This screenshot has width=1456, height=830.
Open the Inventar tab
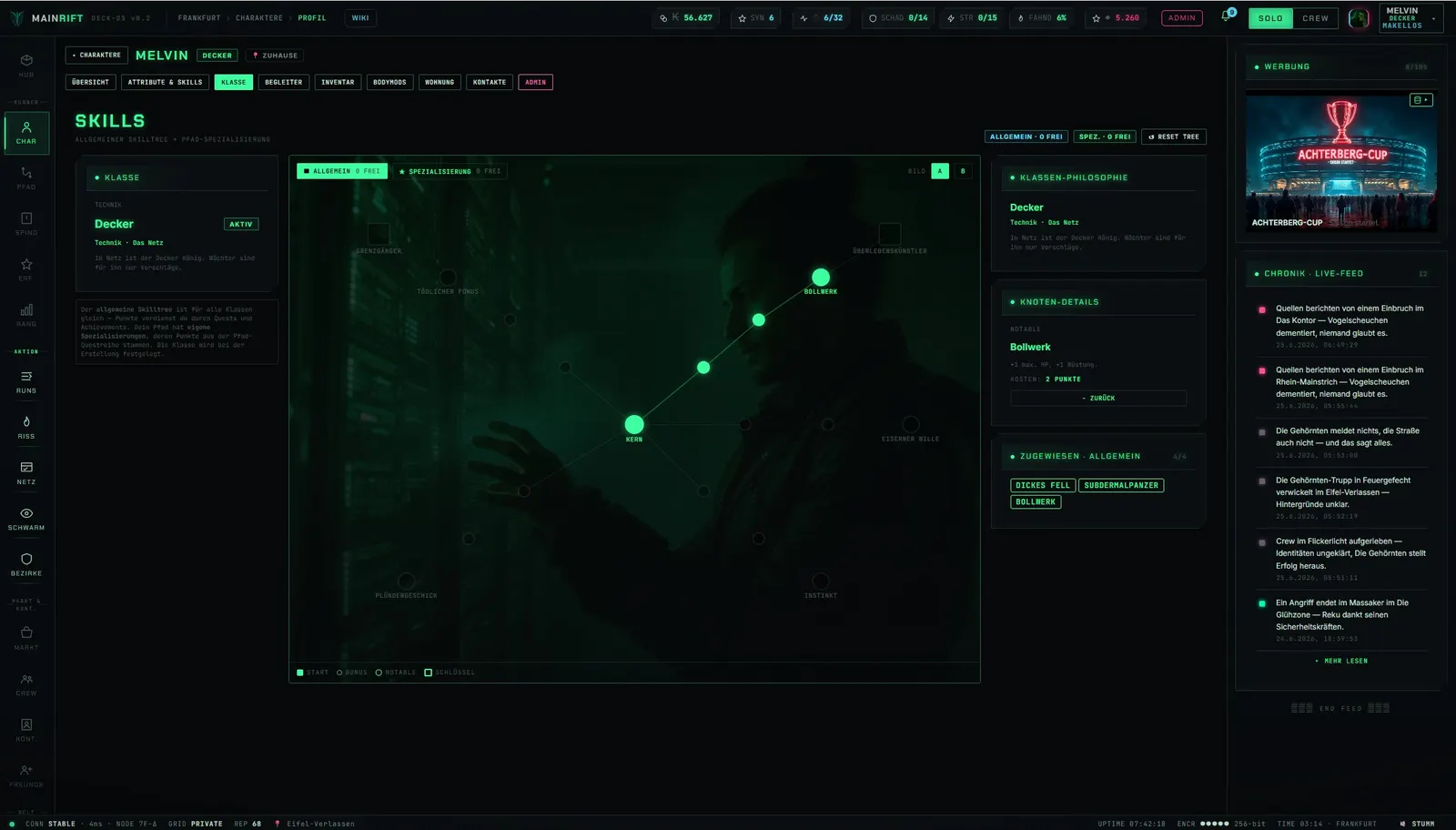point(338,82)
